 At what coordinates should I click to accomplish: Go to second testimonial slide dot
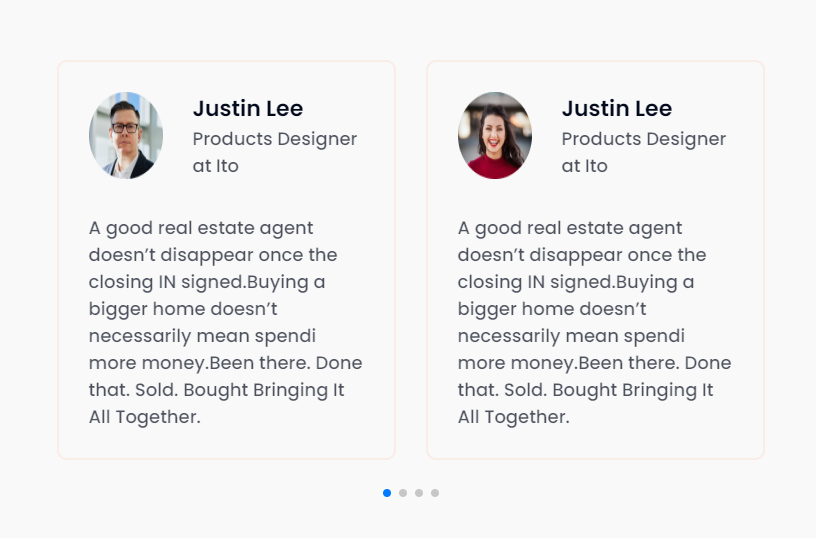[403, 493]
